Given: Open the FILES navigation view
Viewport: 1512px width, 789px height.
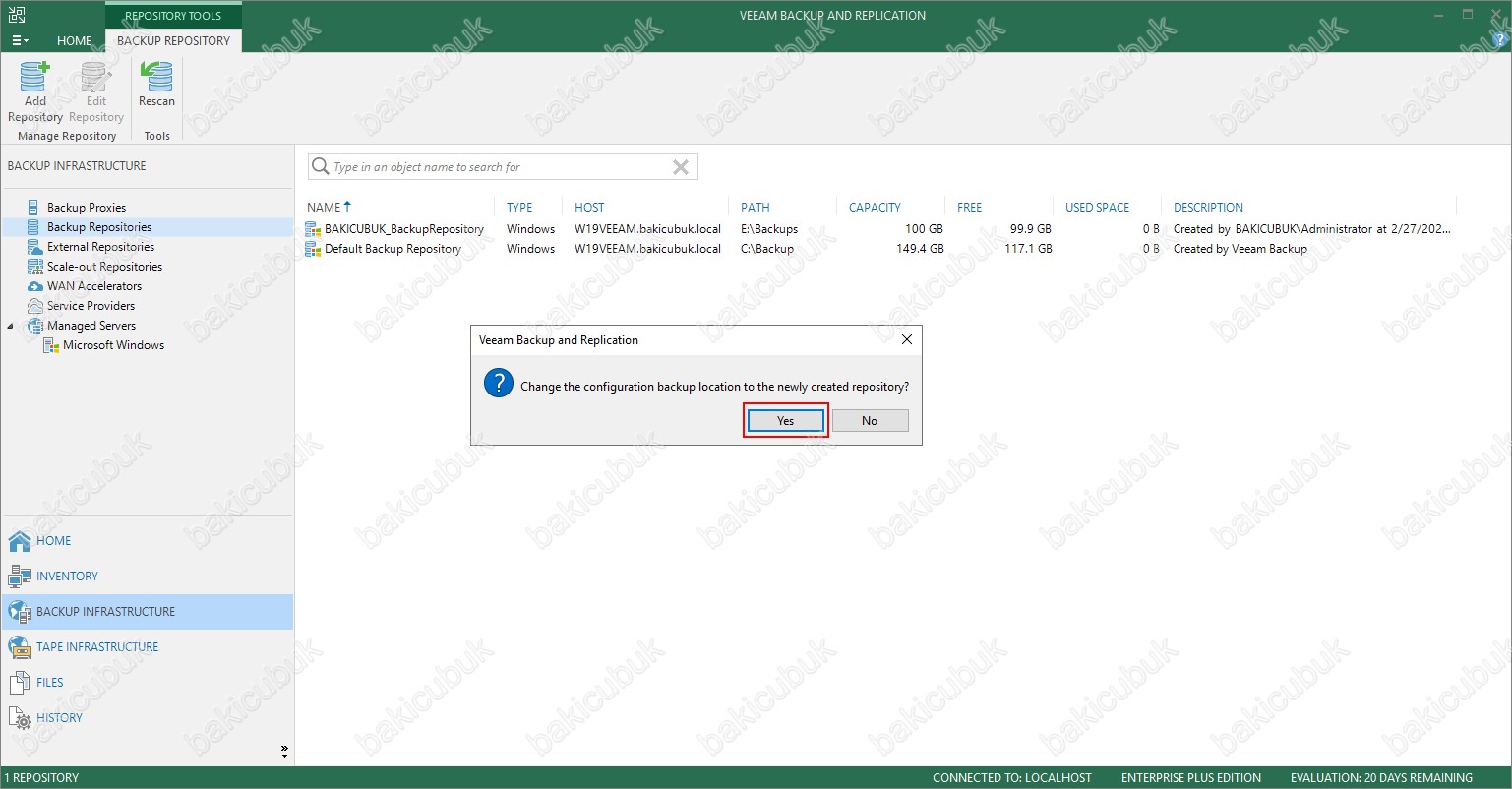Looking at the screenshot, I should [x=147, y=683].
